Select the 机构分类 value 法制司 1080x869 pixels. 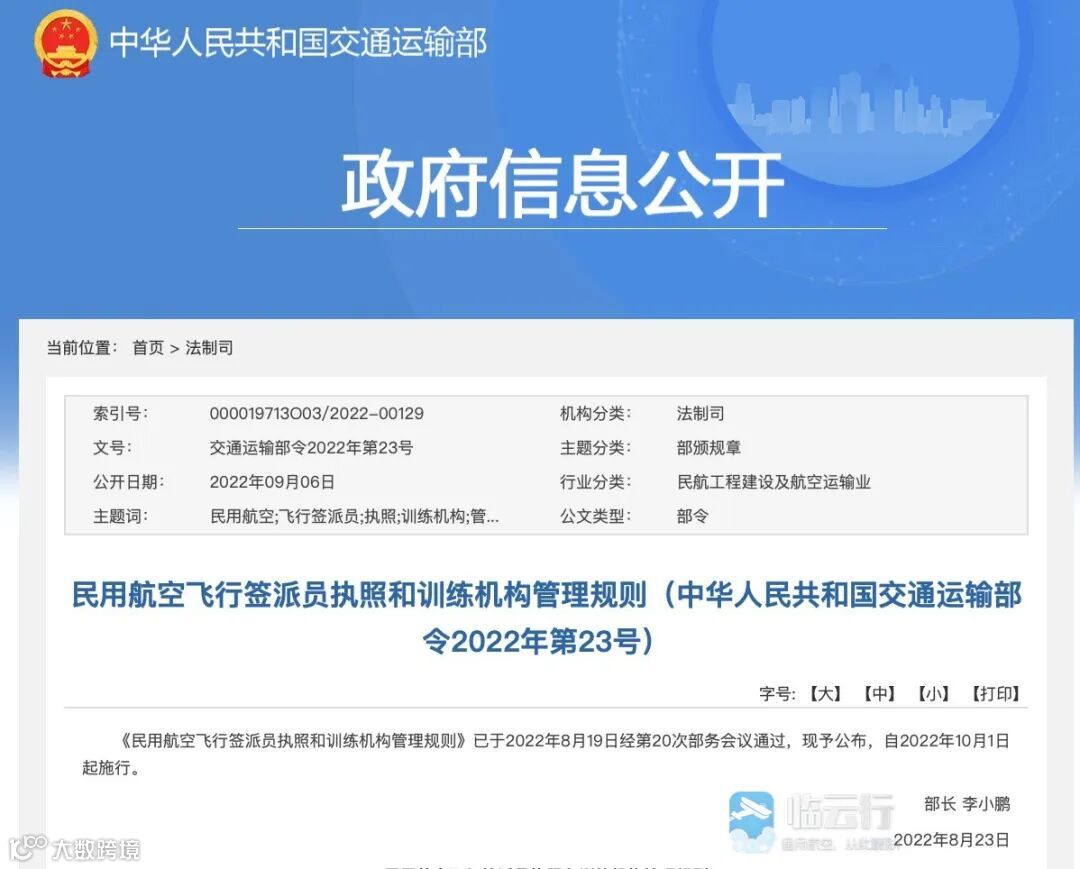700,414
